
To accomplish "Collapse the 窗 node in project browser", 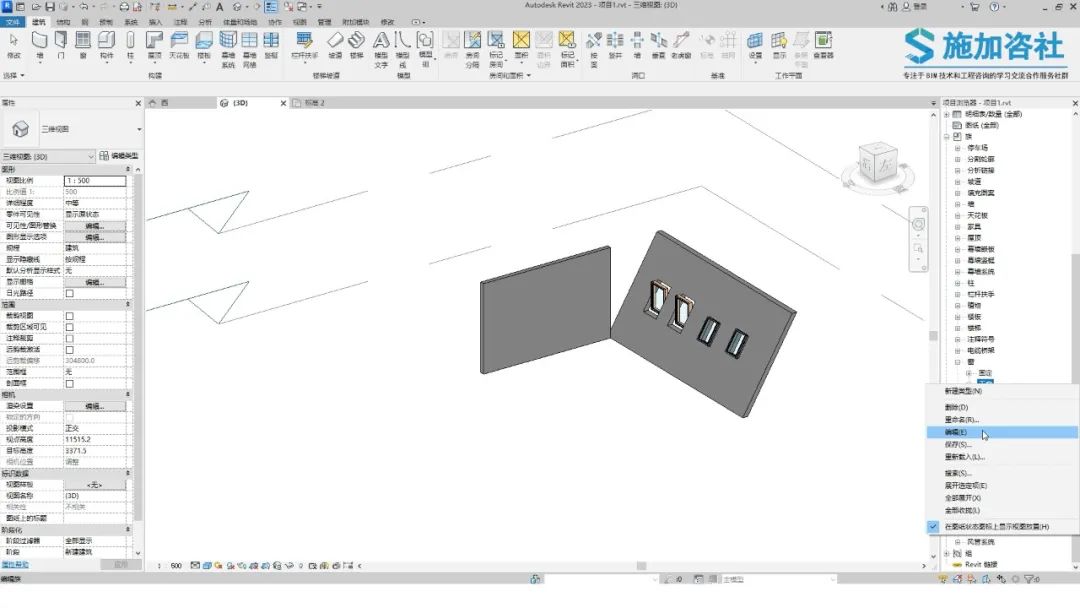I will click(957, 362).
